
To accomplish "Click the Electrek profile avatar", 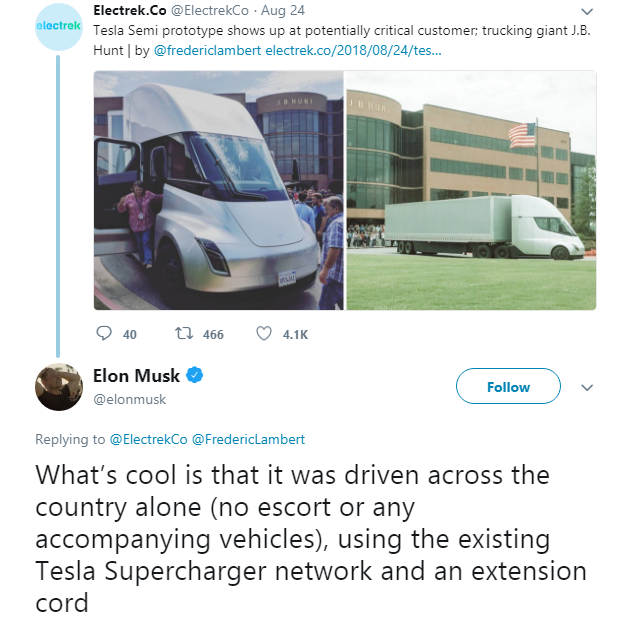I will click(x=59, y=26).
